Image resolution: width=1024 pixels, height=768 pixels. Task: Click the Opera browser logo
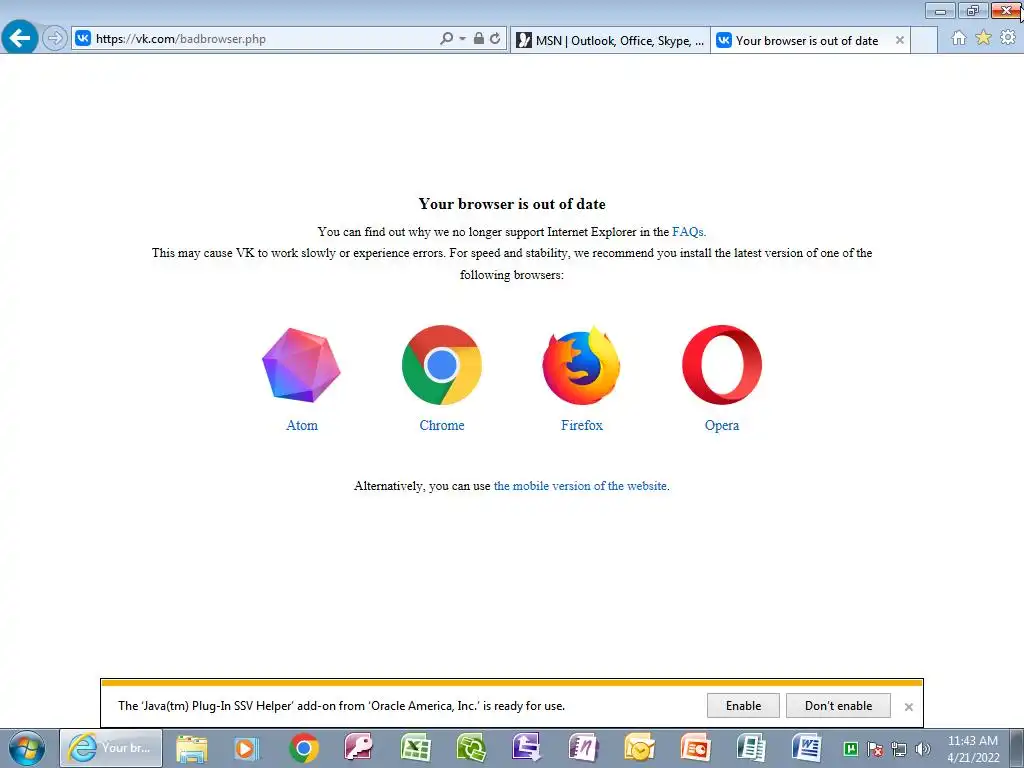coord(722,365)
